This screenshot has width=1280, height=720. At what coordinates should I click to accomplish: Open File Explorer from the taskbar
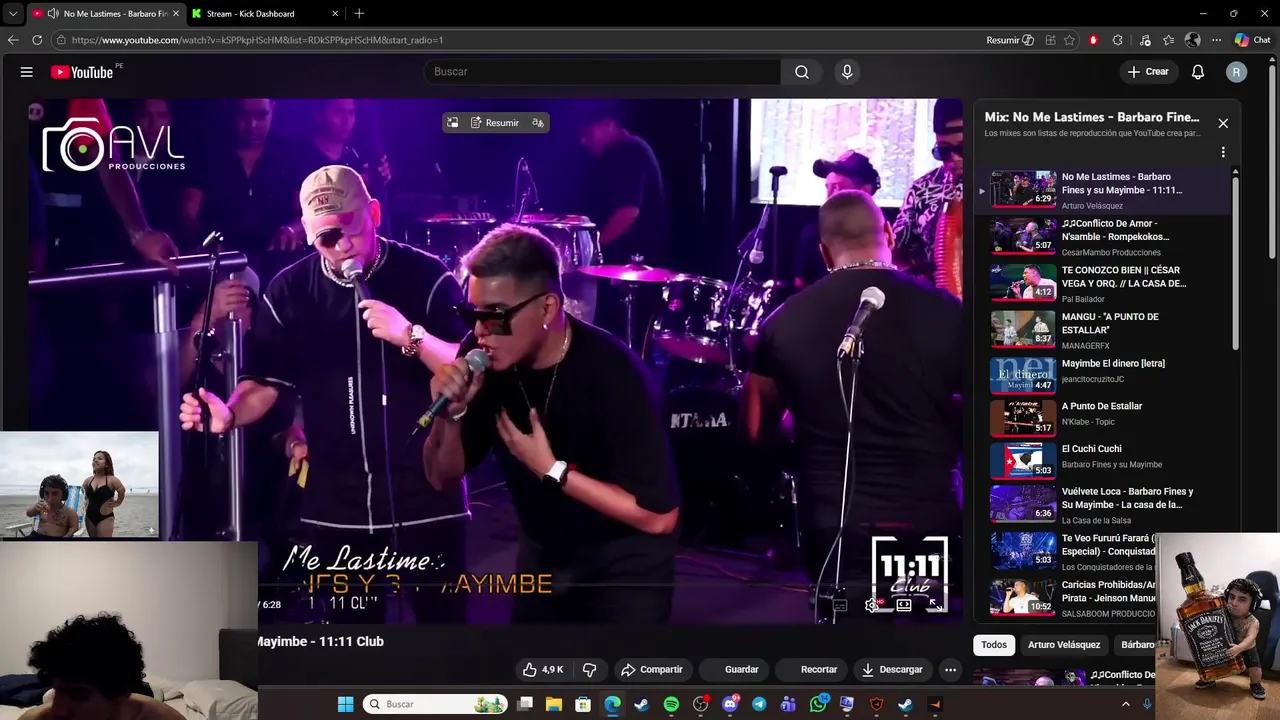click(553, 704)
